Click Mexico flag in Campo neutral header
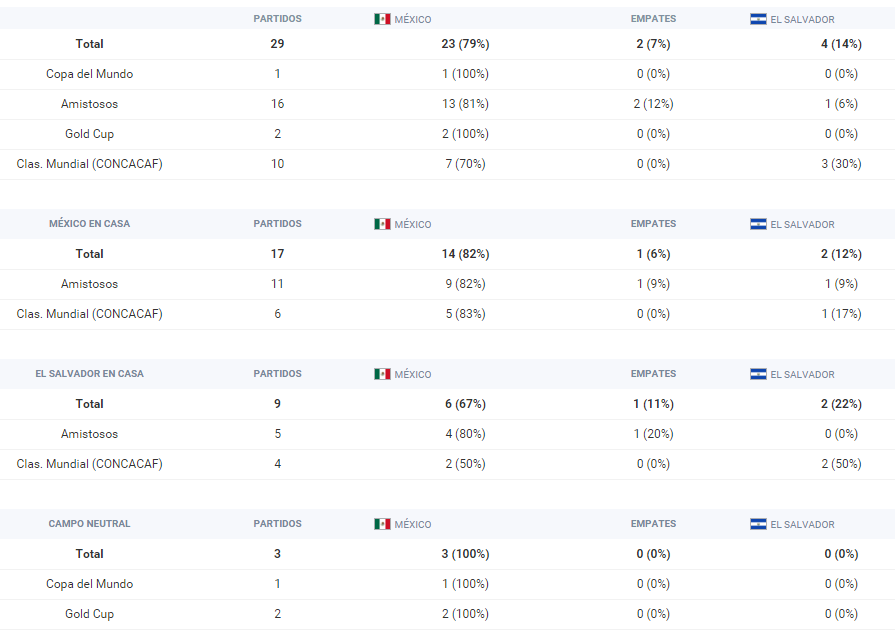 [x=382, y=524]
